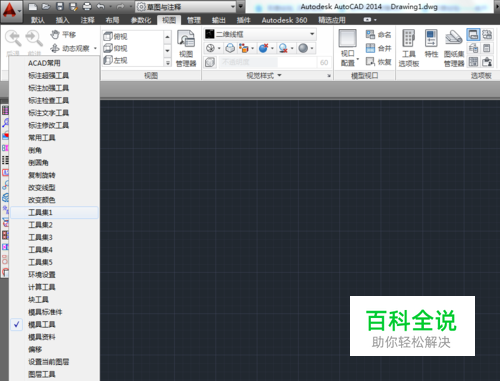Click the Redo arrow icon
This screenshot has width=500, height=381.
(x=120, y=6)
